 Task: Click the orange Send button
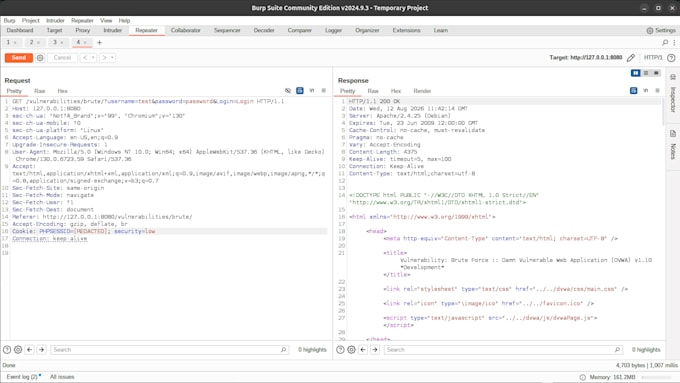click(19, 58)
